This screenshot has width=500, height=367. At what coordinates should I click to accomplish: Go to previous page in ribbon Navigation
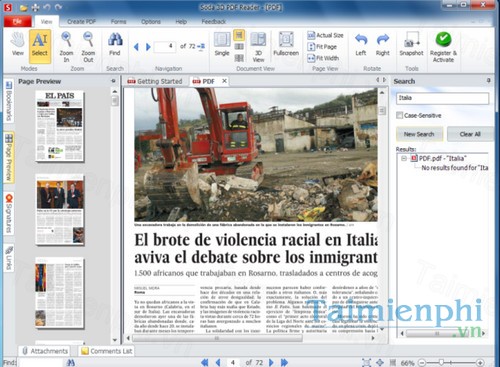(136, 47)
